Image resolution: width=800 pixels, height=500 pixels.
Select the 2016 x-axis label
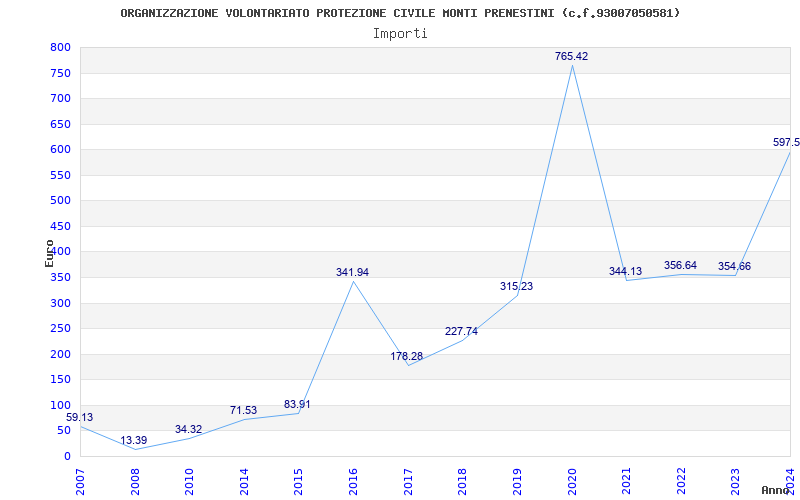tap(353, 482)
